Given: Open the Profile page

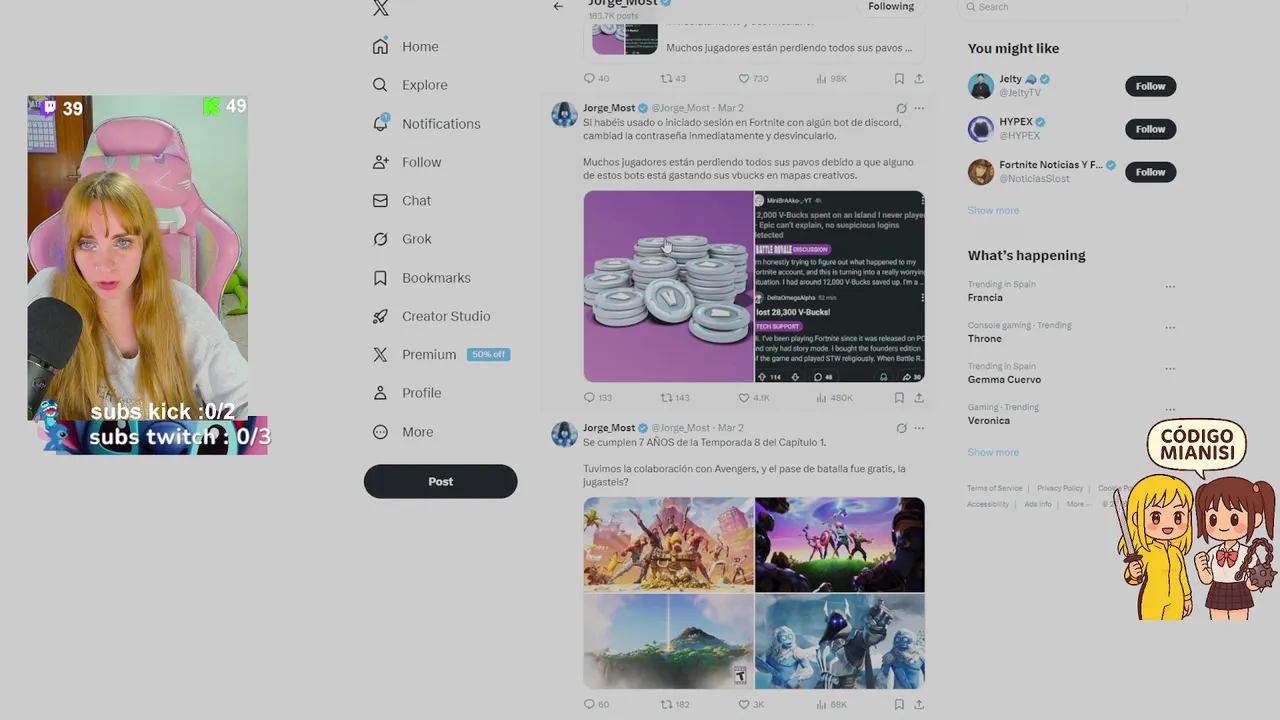Looking at the screenshot, I should [x=407, y=393].
